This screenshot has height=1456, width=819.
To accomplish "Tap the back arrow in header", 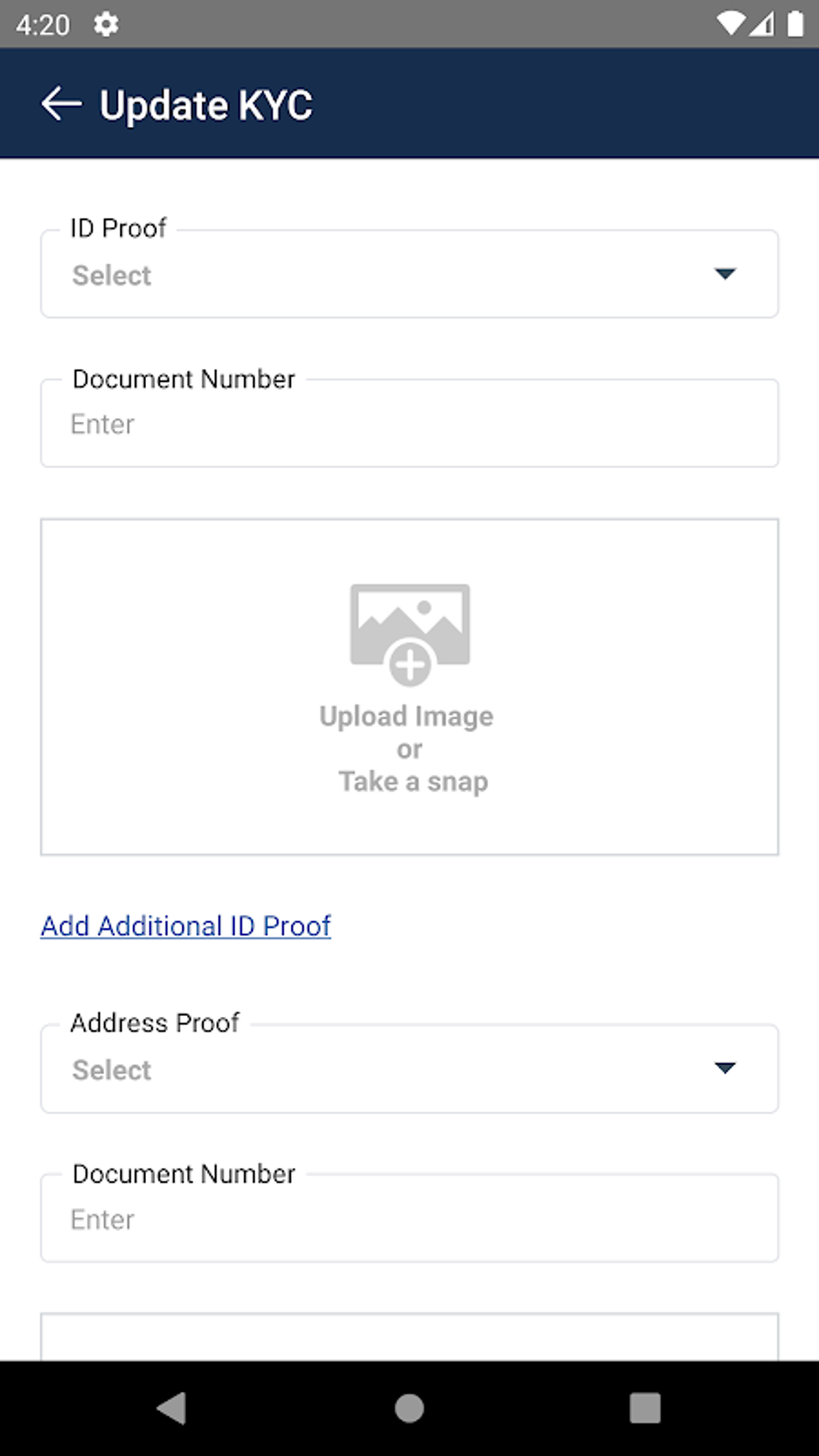I will (62, 104).
